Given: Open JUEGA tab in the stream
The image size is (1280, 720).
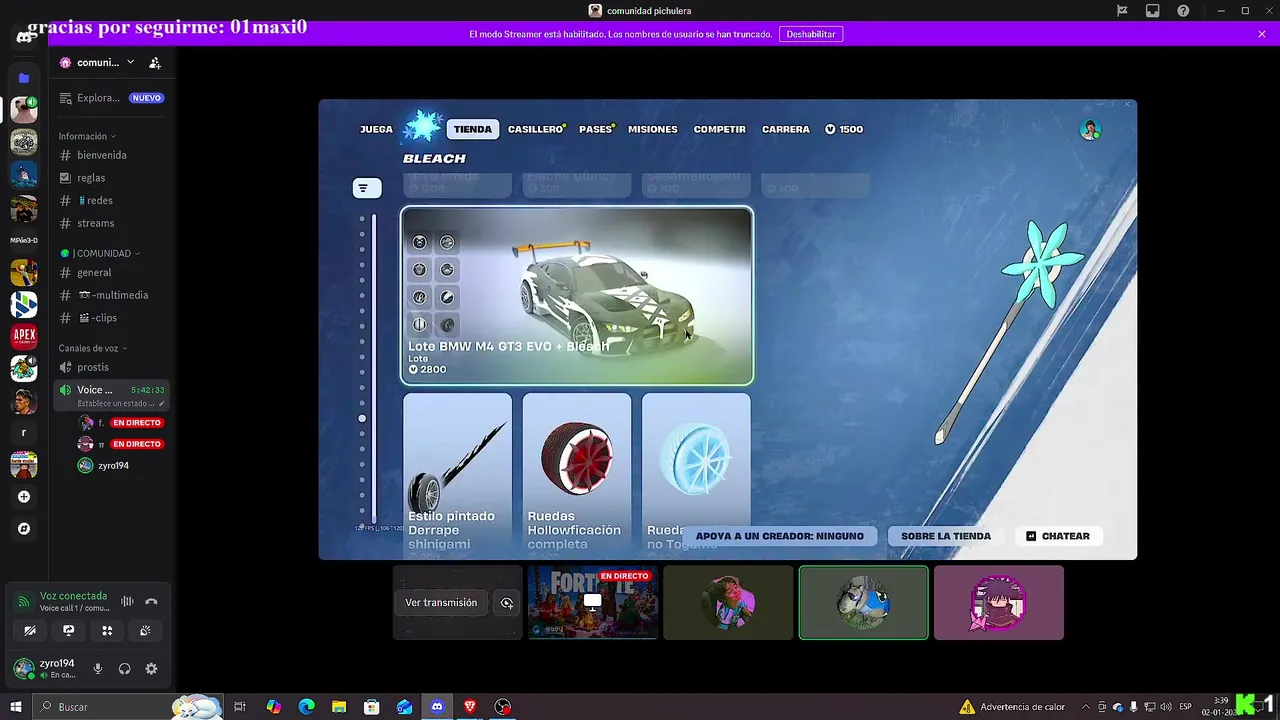Looking at the screenshot, I should [x=376, y=129].
